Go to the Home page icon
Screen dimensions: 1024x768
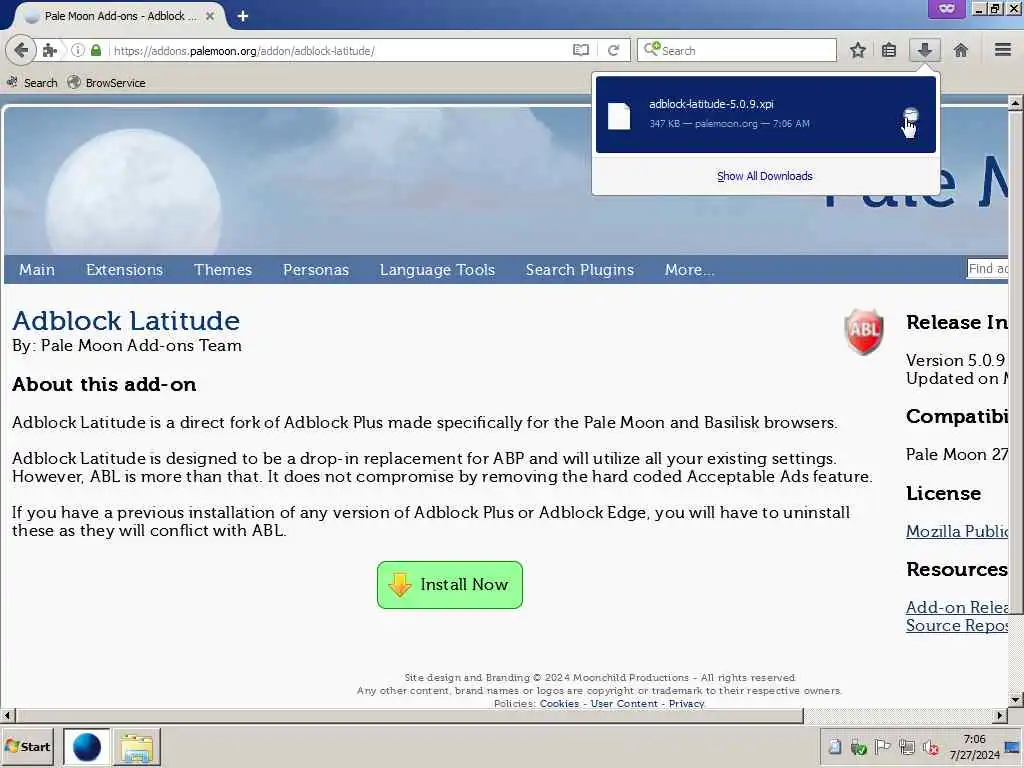tap(961, 50)
